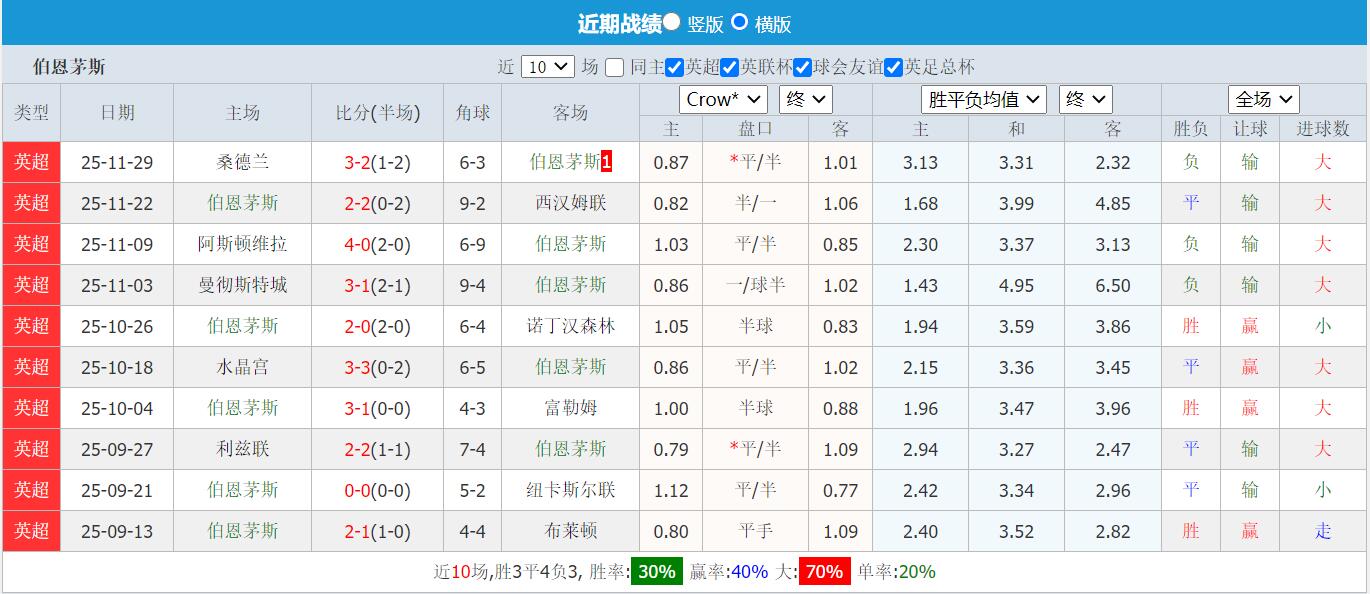This screenshot has height=594, width=1370.
Task: Select the 横版 layout radio button
Action: pyautogui.click(x=740, y=22)
